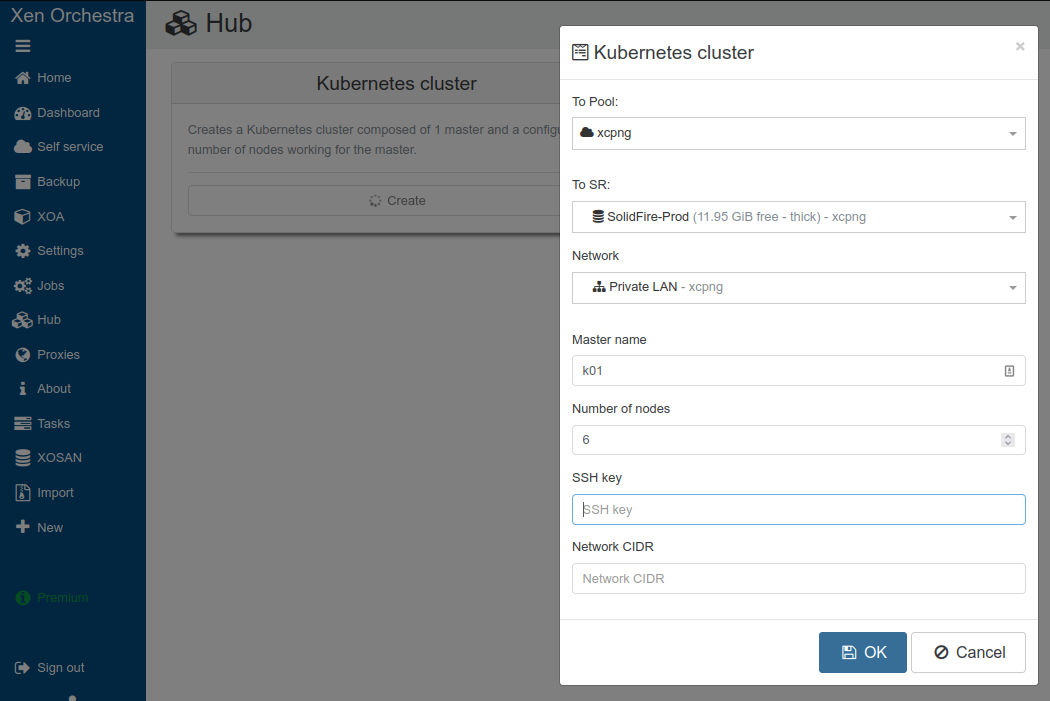This screenshot has height=701, width=1050.
Task: Click the New plus icon
Action: click(x=23, y=527)
